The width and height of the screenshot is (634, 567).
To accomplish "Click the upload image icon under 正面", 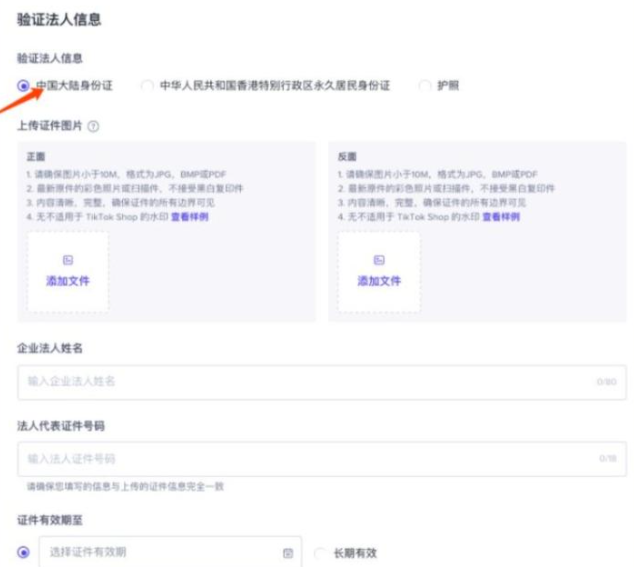I will [x=68, y=260].
